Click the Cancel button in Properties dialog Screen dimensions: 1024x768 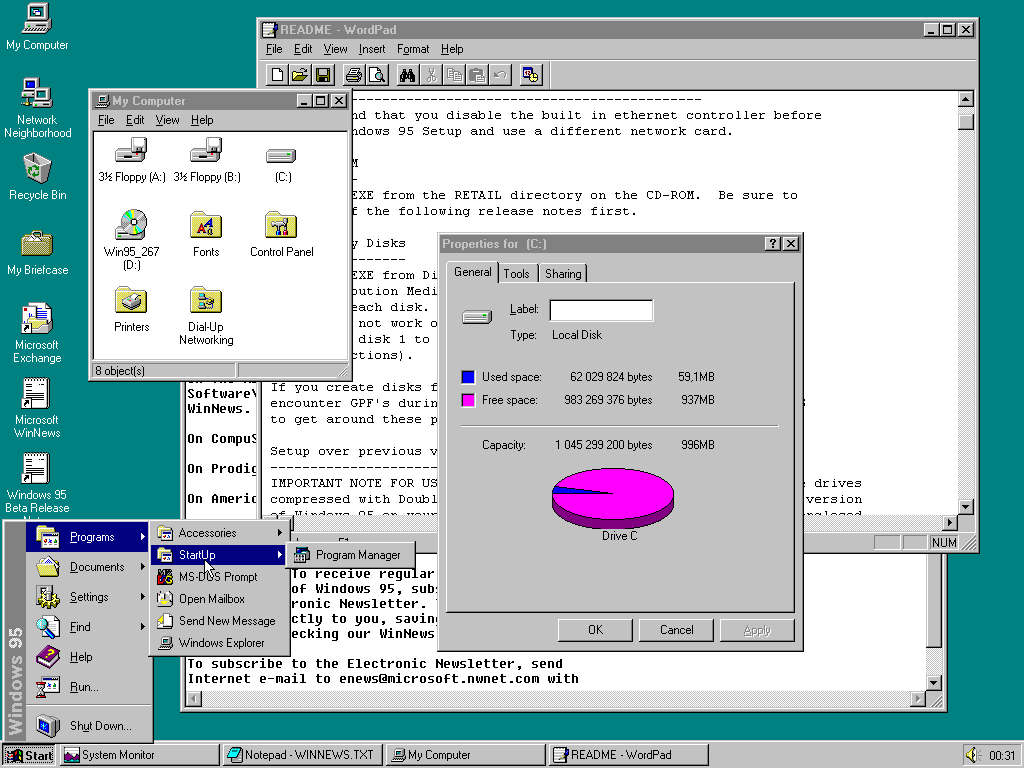(x=676, y=630)
